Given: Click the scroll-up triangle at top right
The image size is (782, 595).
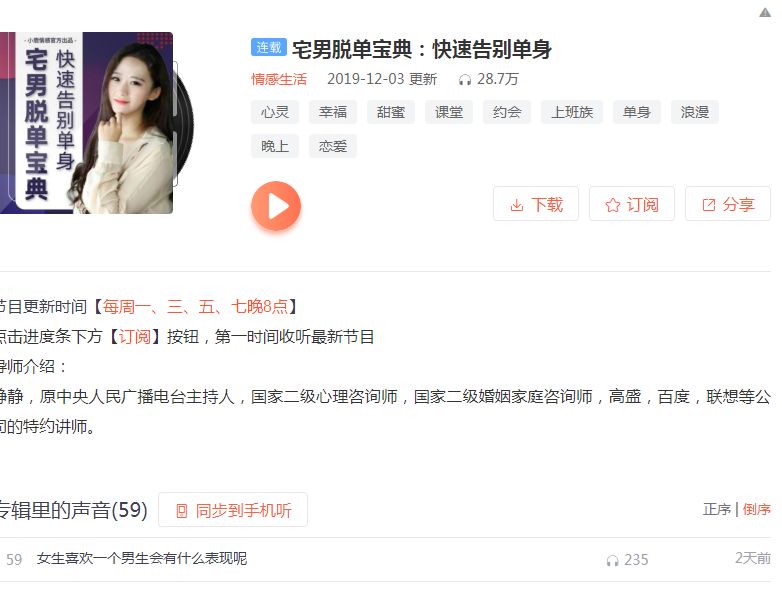Looking at the screenshot, I should 765,12.
